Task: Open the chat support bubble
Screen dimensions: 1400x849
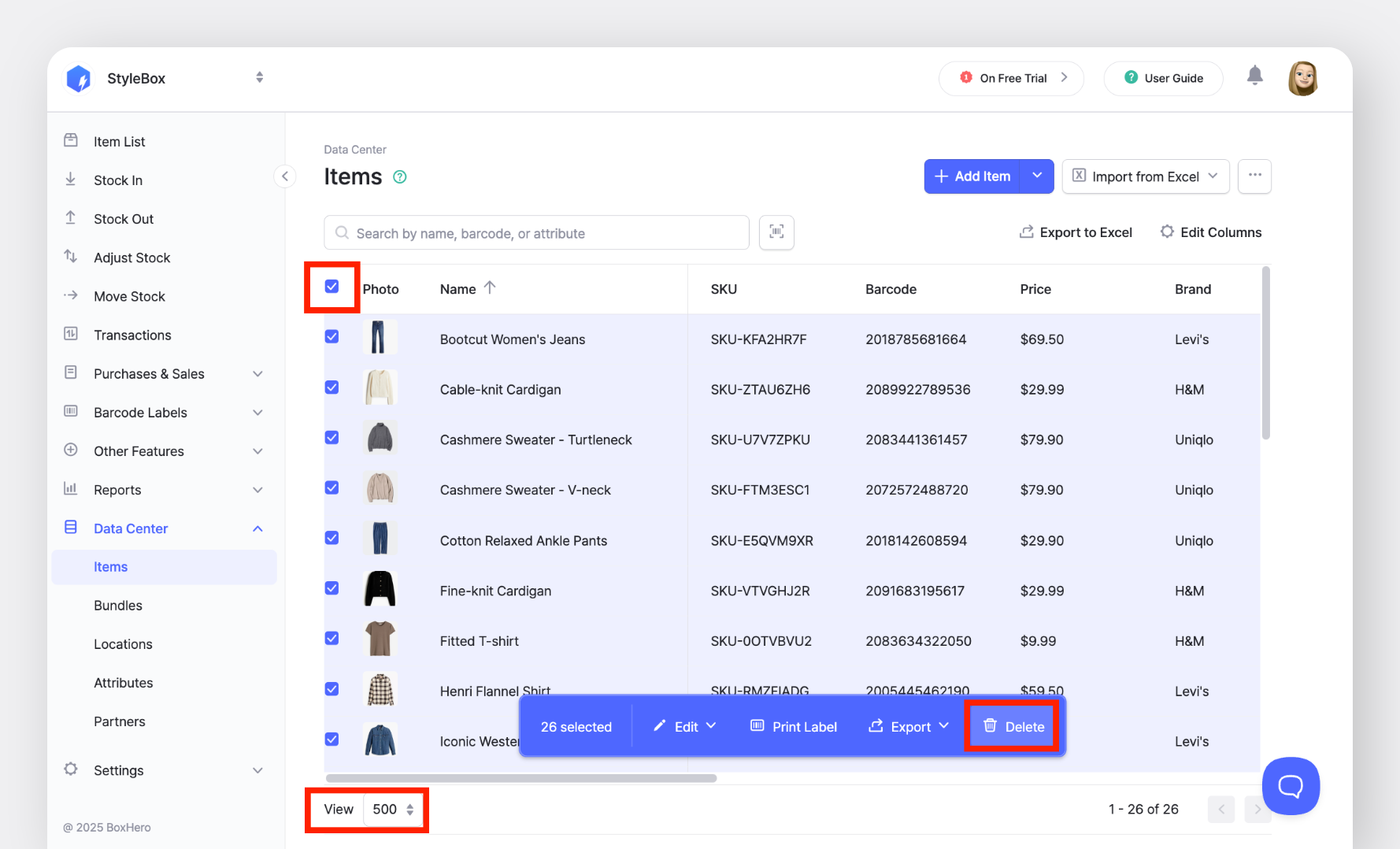Action: pyautogui.click(x=1290, y=785)
